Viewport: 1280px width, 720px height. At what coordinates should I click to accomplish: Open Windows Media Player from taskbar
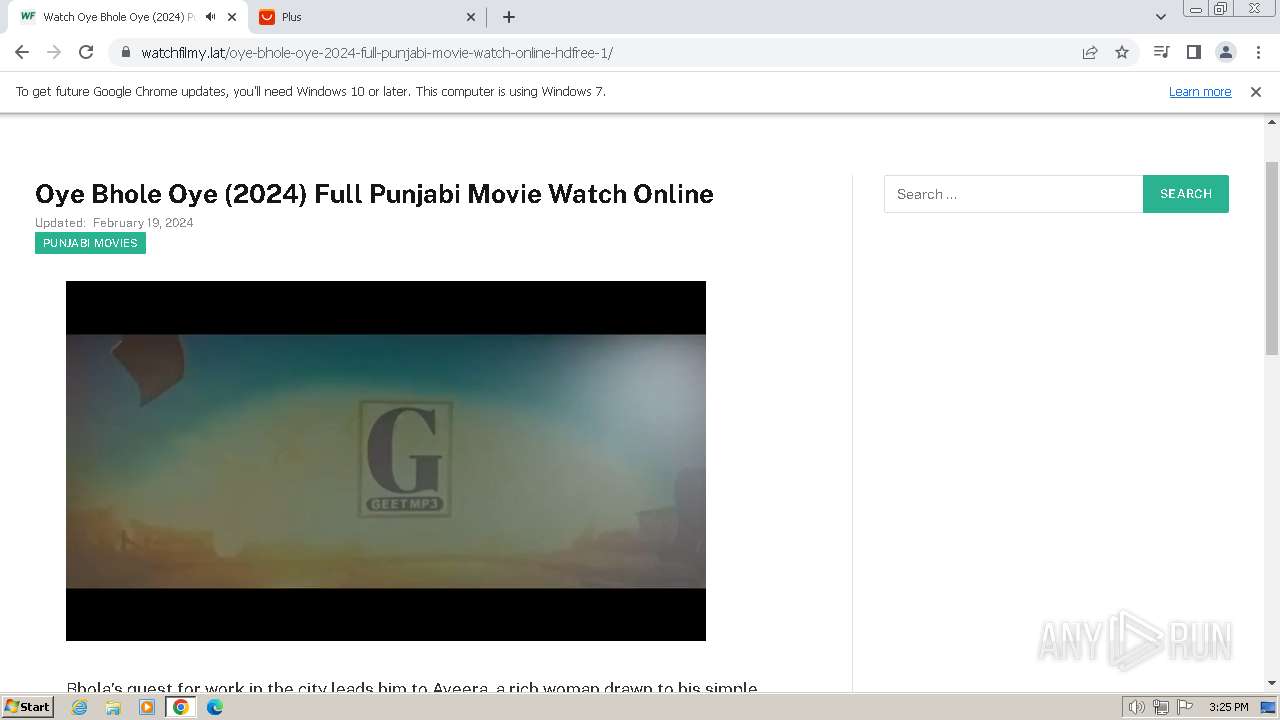[147, 707]
